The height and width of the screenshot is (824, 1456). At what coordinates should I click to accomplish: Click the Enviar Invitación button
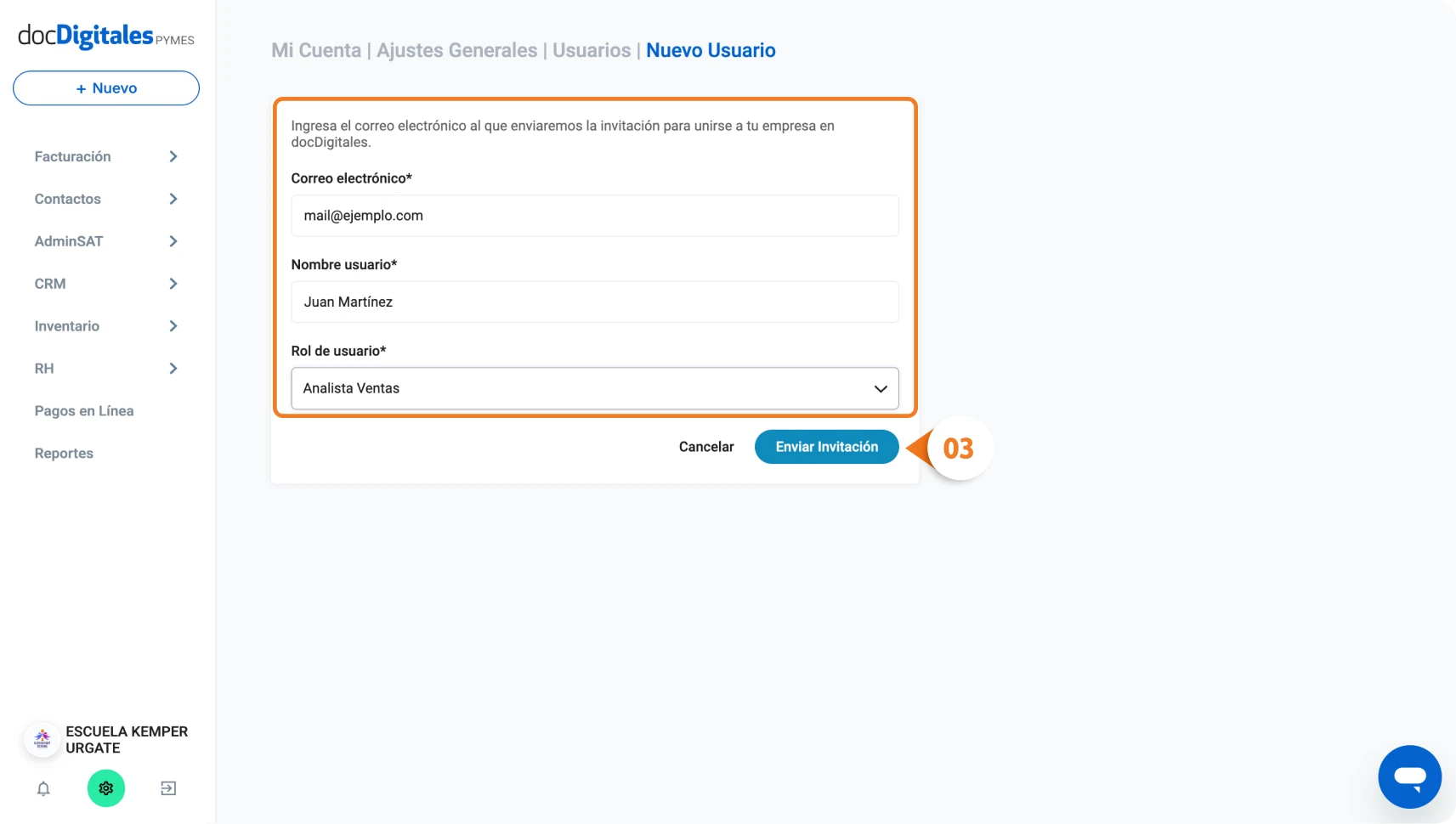click(826, 447)
